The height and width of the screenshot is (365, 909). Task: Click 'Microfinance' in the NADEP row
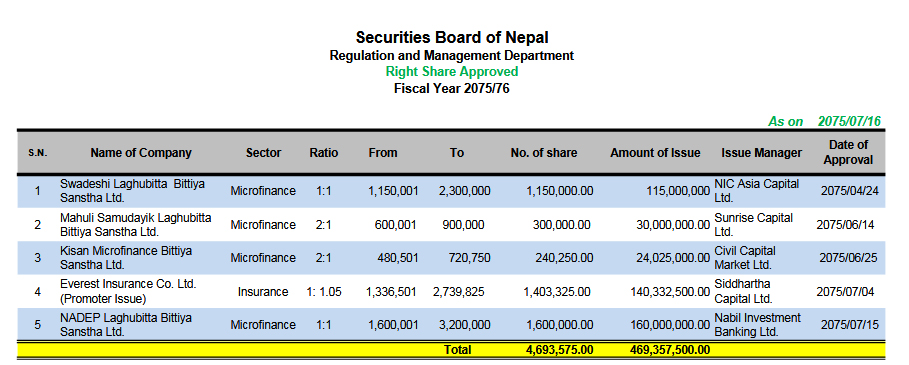pyautogui.click(x=263, y=325)
